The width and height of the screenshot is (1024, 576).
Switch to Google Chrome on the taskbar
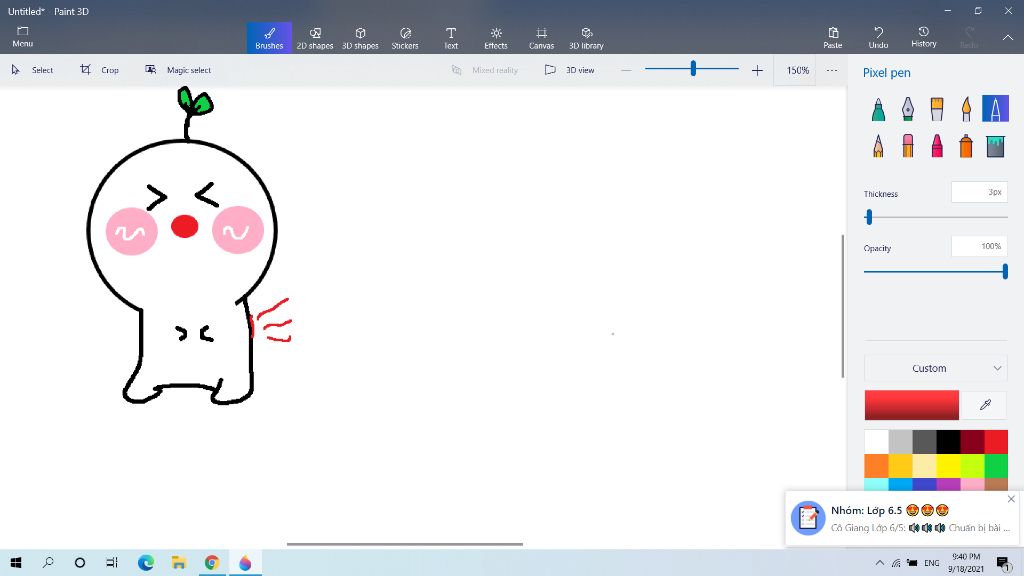tap(212, 562)
